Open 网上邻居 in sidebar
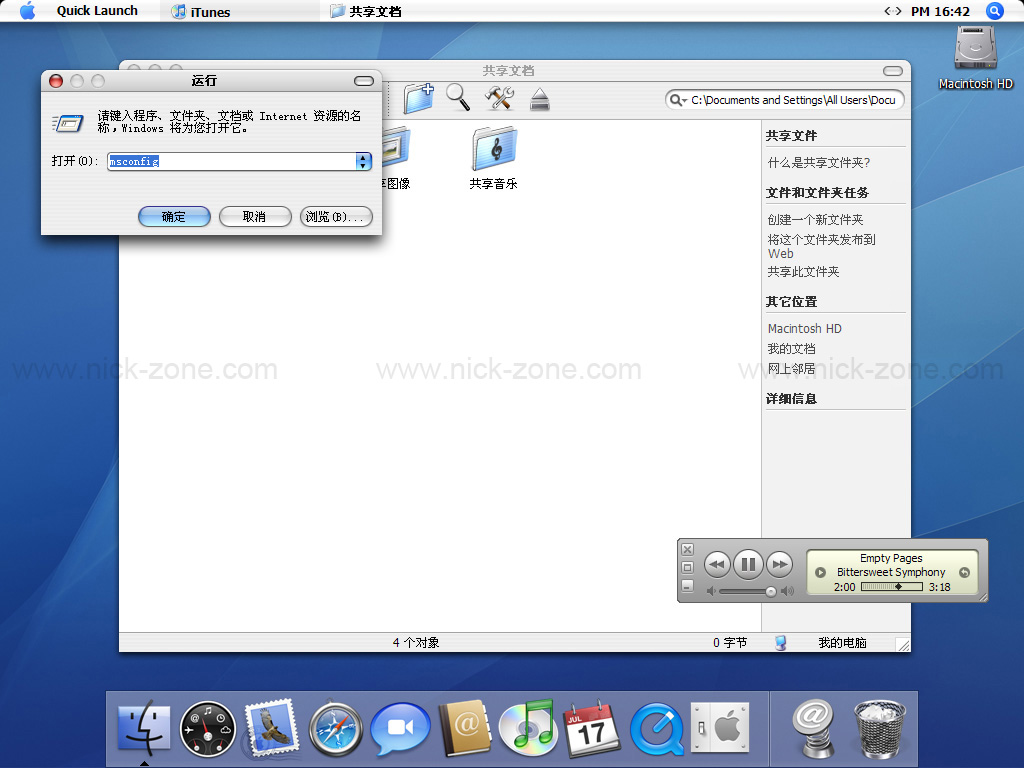The image size is (1024, 768). pos(792,369)
